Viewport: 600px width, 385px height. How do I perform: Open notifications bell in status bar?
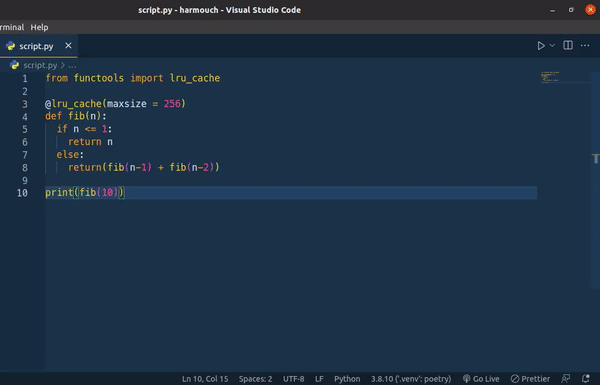585,379
